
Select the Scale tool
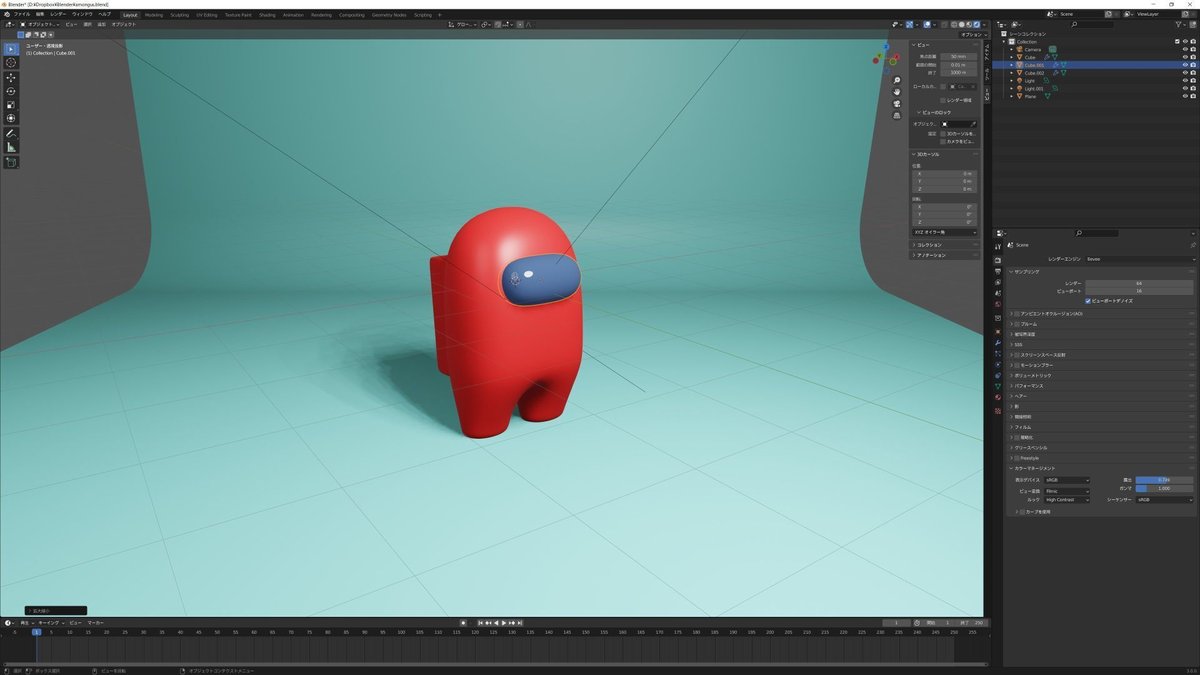(x=11, y=104)
